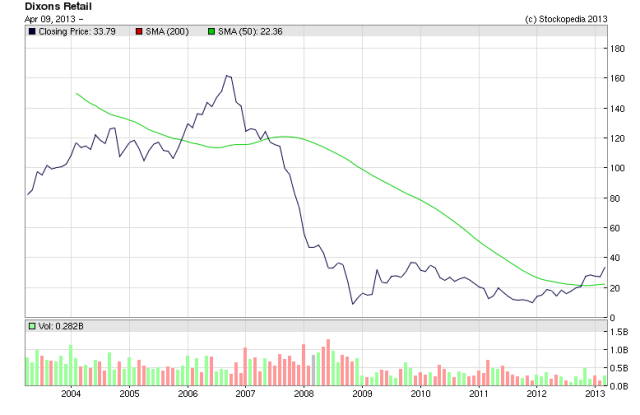Image resolution: width=640 pixels, height=415 pixels.
Task: Click the 'Vol: 0.282B' volume label
Action: (x=61, y=326)
